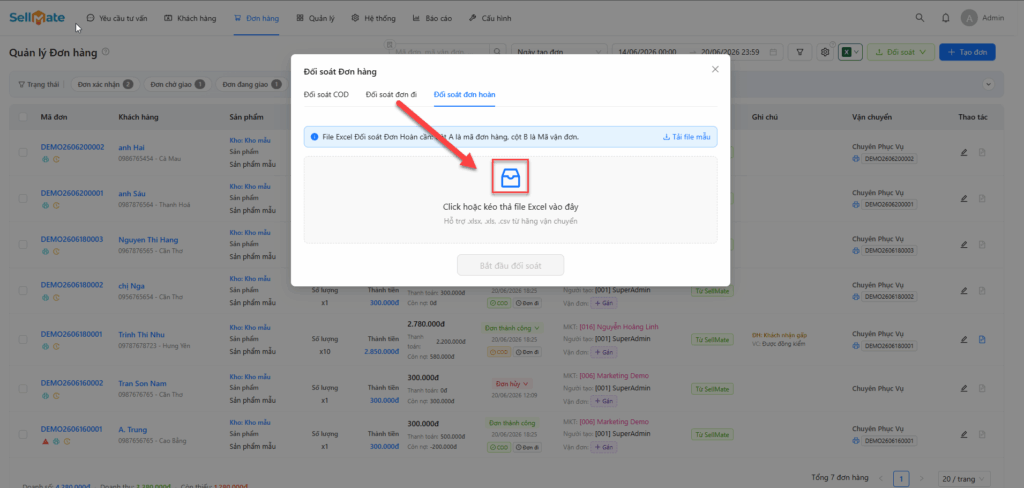1024x488 pixels.
Task: Open the Quản lý menu
Action: click(315, 18)
